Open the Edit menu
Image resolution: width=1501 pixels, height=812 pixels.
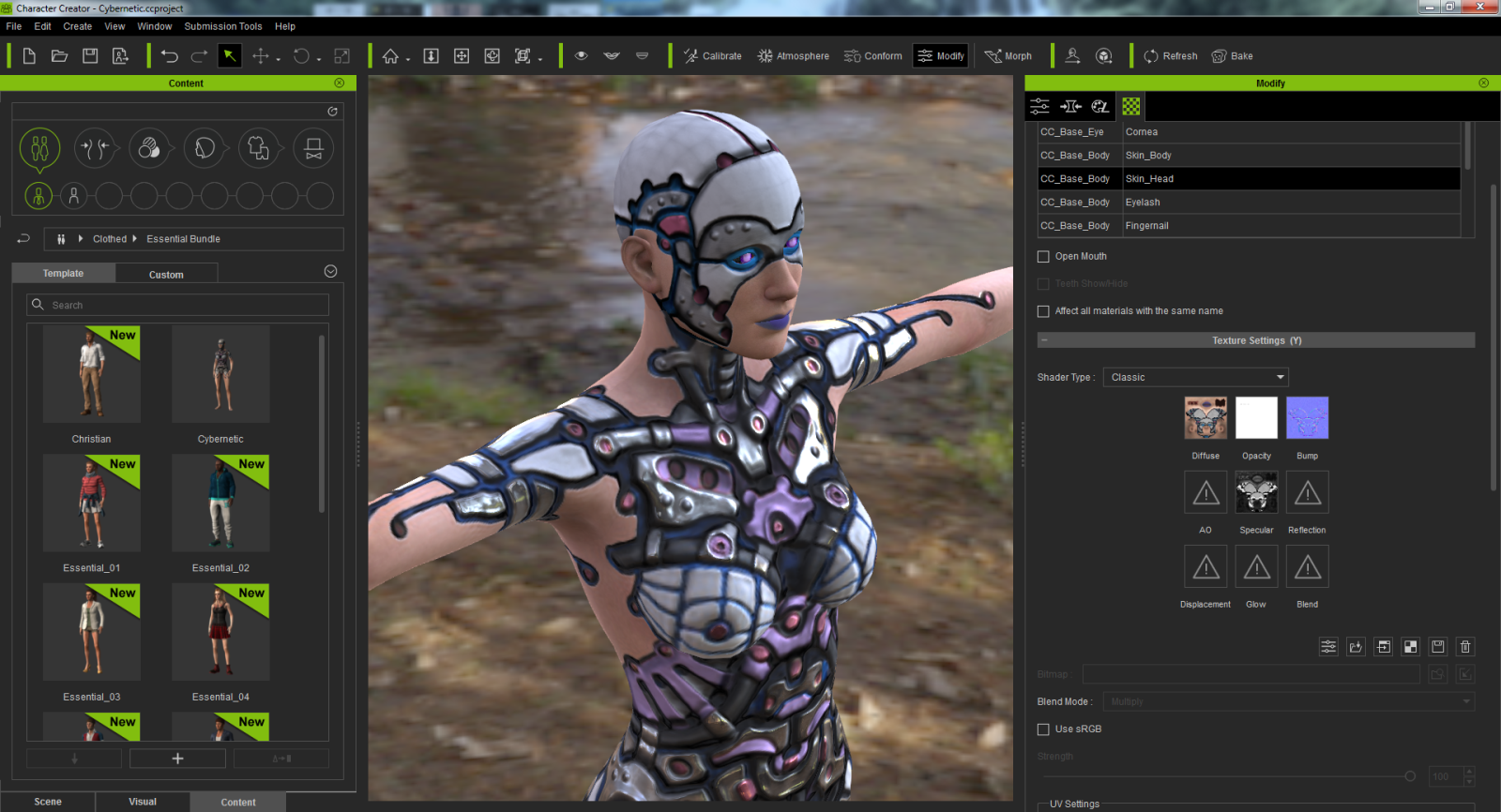[43, 26]
